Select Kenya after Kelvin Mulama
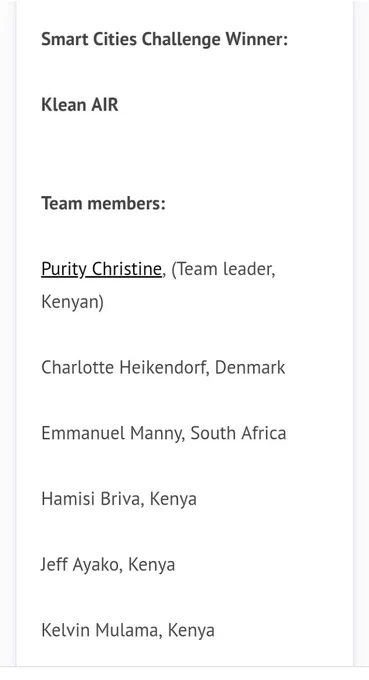This screenshot has height=680, width=369. 191,631
